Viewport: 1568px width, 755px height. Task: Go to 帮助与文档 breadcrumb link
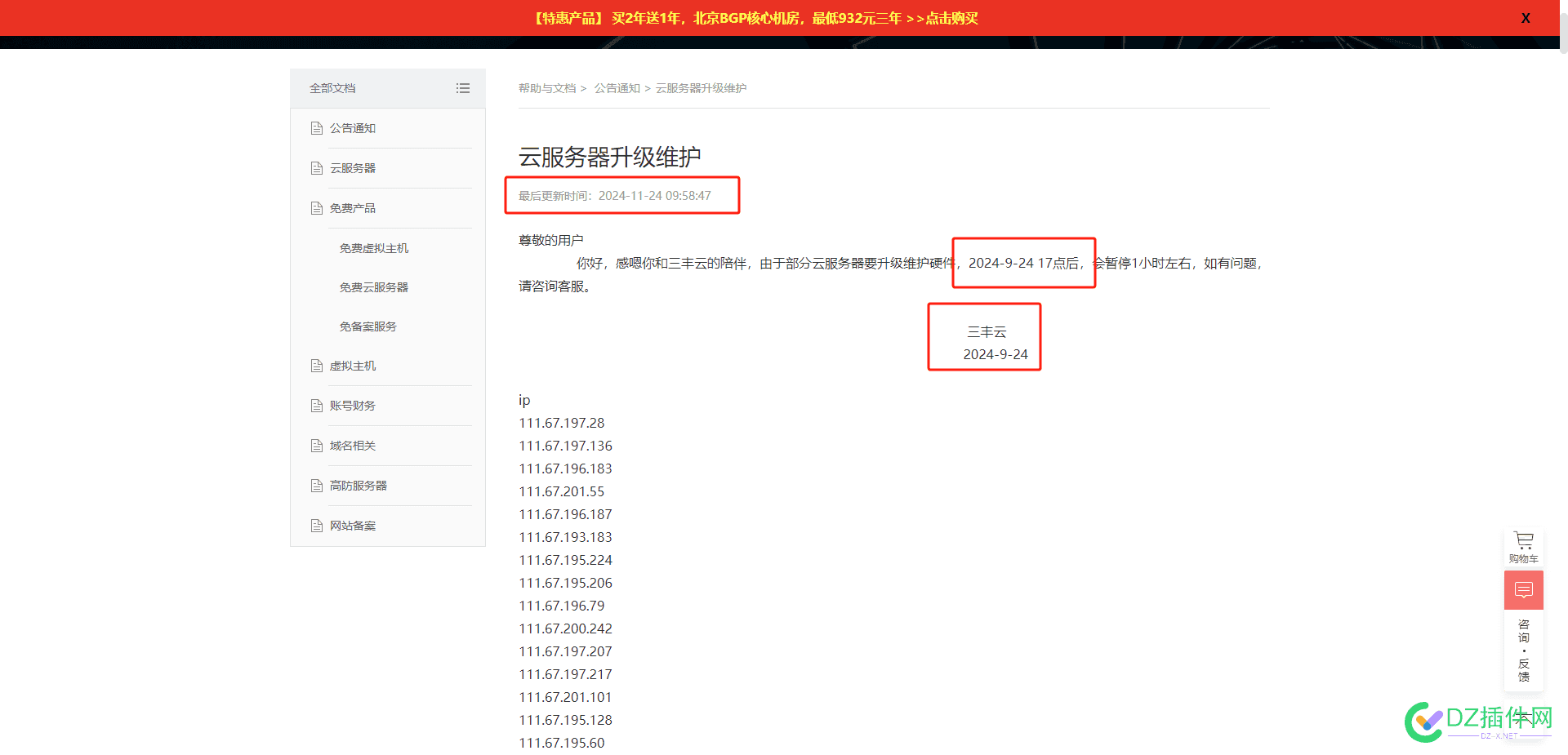pyautogui.click(x=547, y=88)
